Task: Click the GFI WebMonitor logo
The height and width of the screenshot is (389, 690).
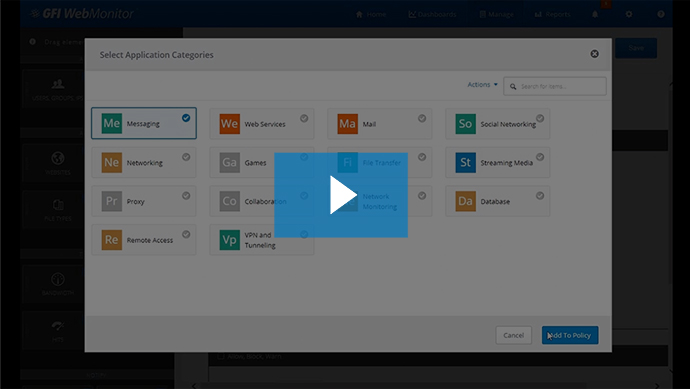Action: coord(82,14)
